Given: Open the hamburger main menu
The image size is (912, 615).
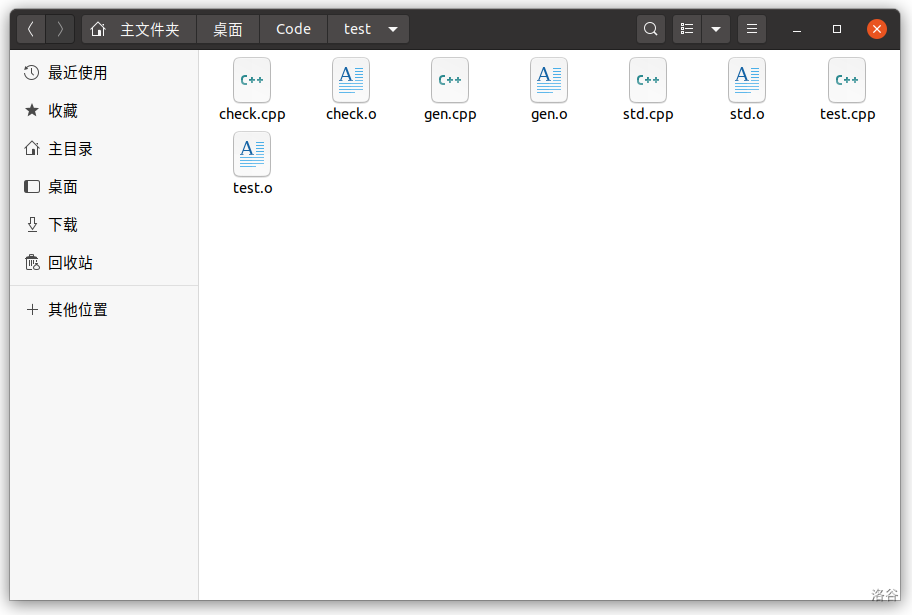Looking at the screenshot, I should pos(752,29).
